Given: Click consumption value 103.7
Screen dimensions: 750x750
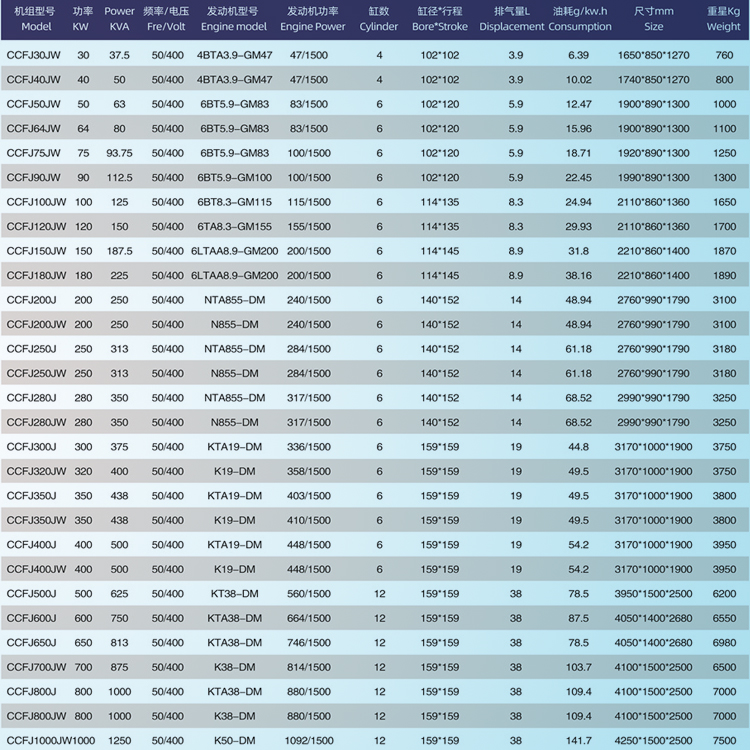Looking at the screenshot, I should [578, 667].
